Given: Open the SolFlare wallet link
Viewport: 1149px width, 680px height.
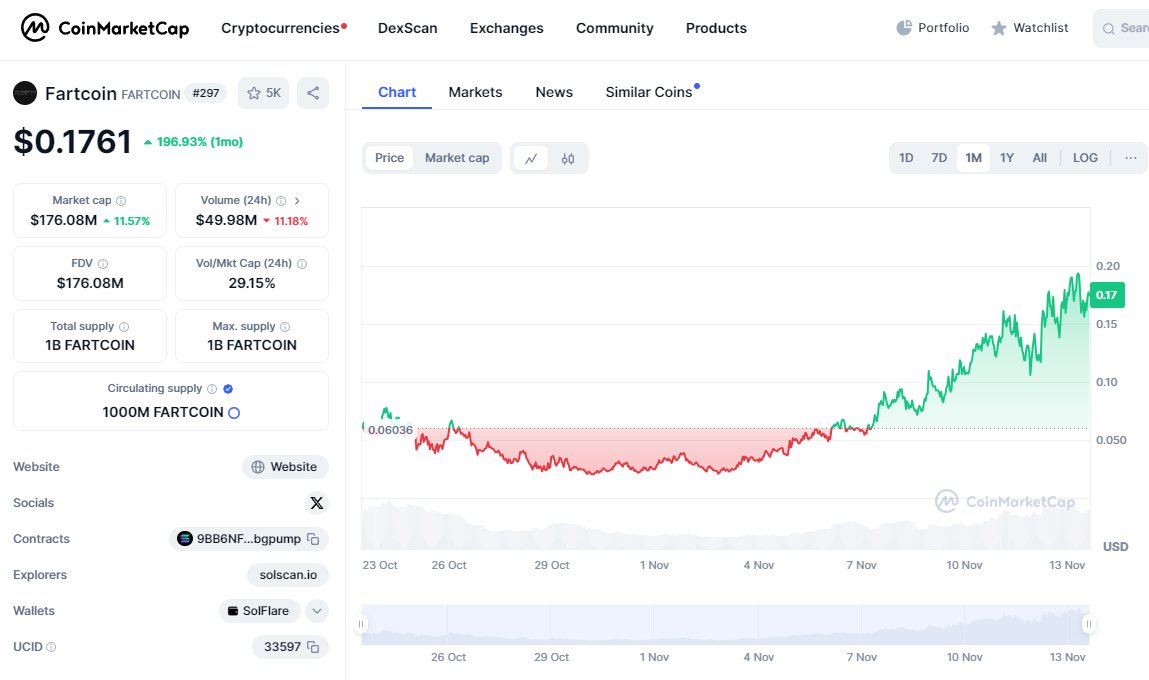Looking at the screenshot, I should coord(258,610).
